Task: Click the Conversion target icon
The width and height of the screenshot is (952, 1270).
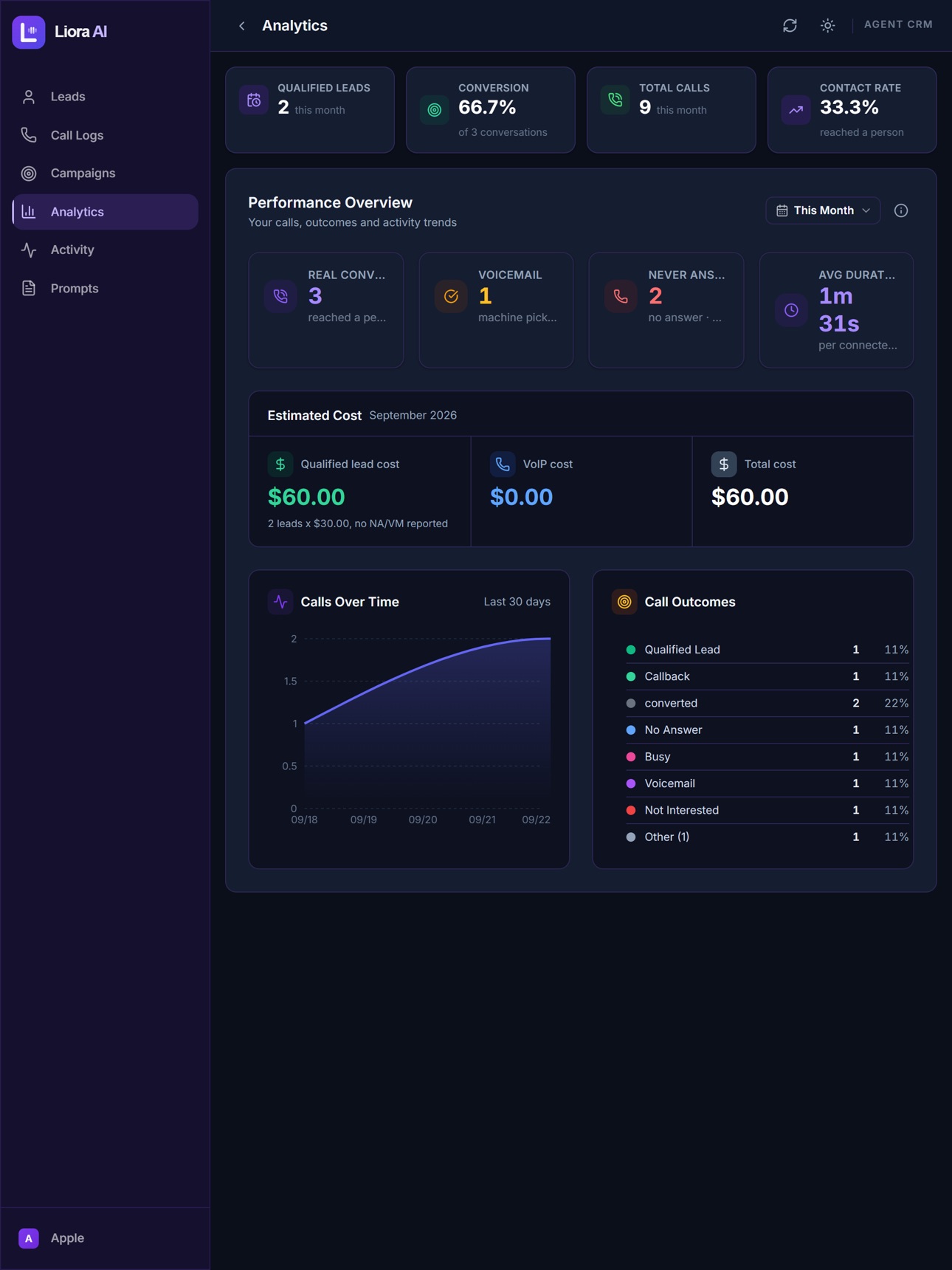Action: pos(435,110)
